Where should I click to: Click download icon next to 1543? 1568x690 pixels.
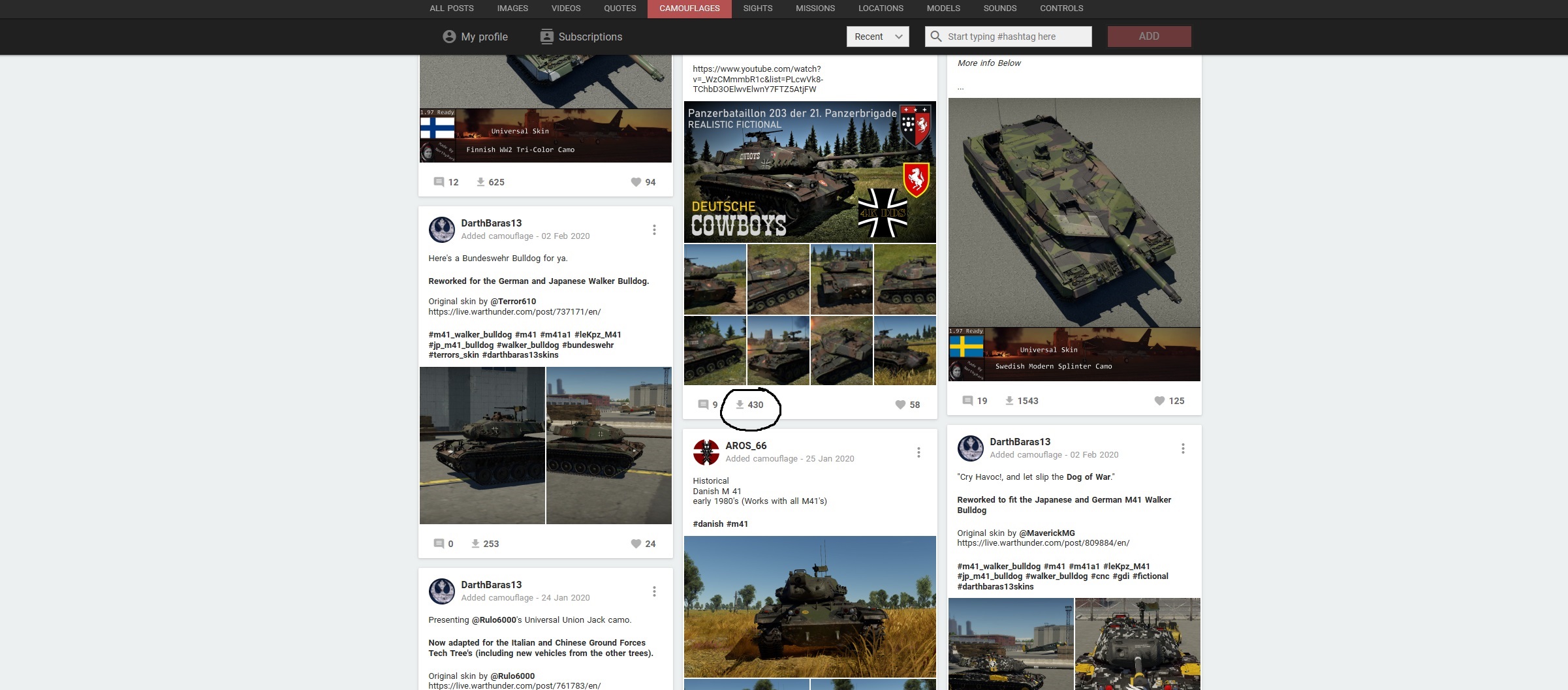point(1009,401)
